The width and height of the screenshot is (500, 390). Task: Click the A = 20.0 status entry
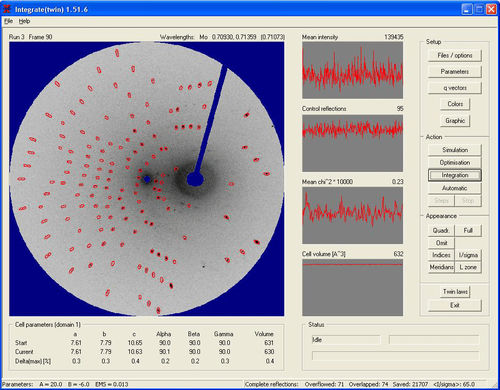coord(51,384)
